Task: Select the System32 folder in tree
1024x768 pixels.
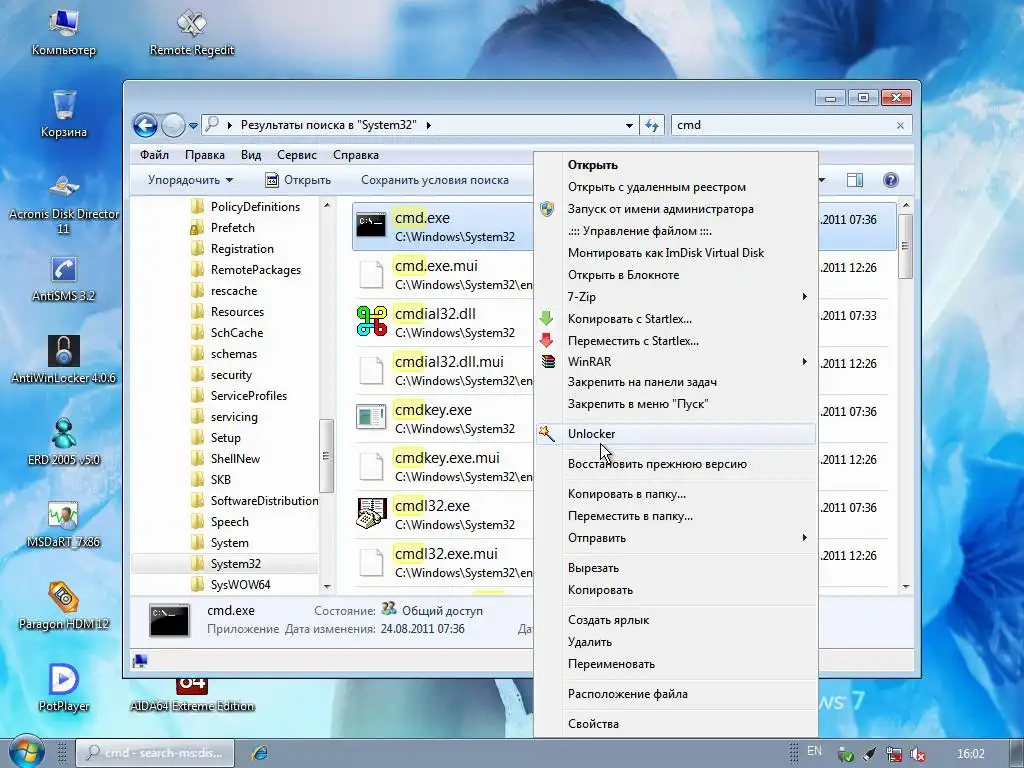Action: coord(225,564)
